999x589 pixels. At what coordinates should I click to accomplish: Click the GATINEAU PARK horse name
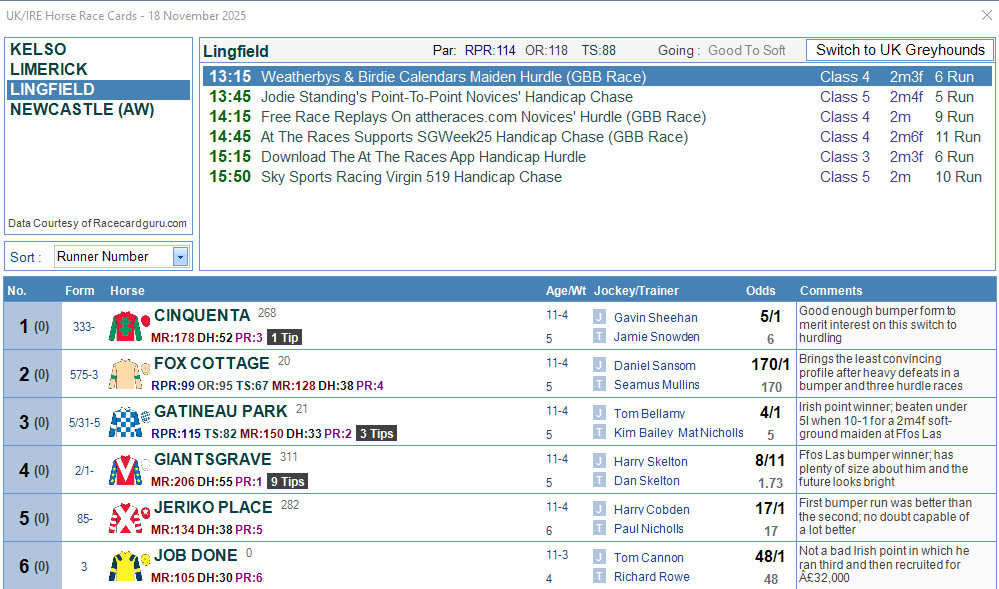[x=221, y=411]
